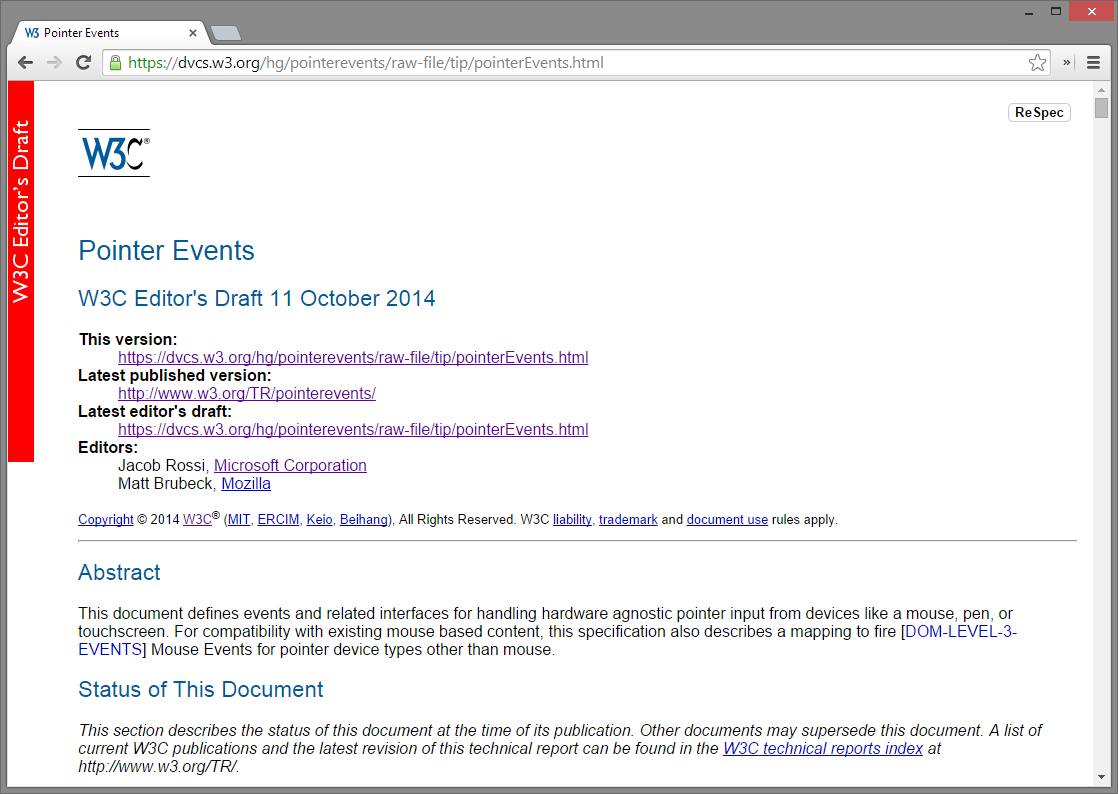
Task: Open the latest published version link
Action: [x=246, y=393]
